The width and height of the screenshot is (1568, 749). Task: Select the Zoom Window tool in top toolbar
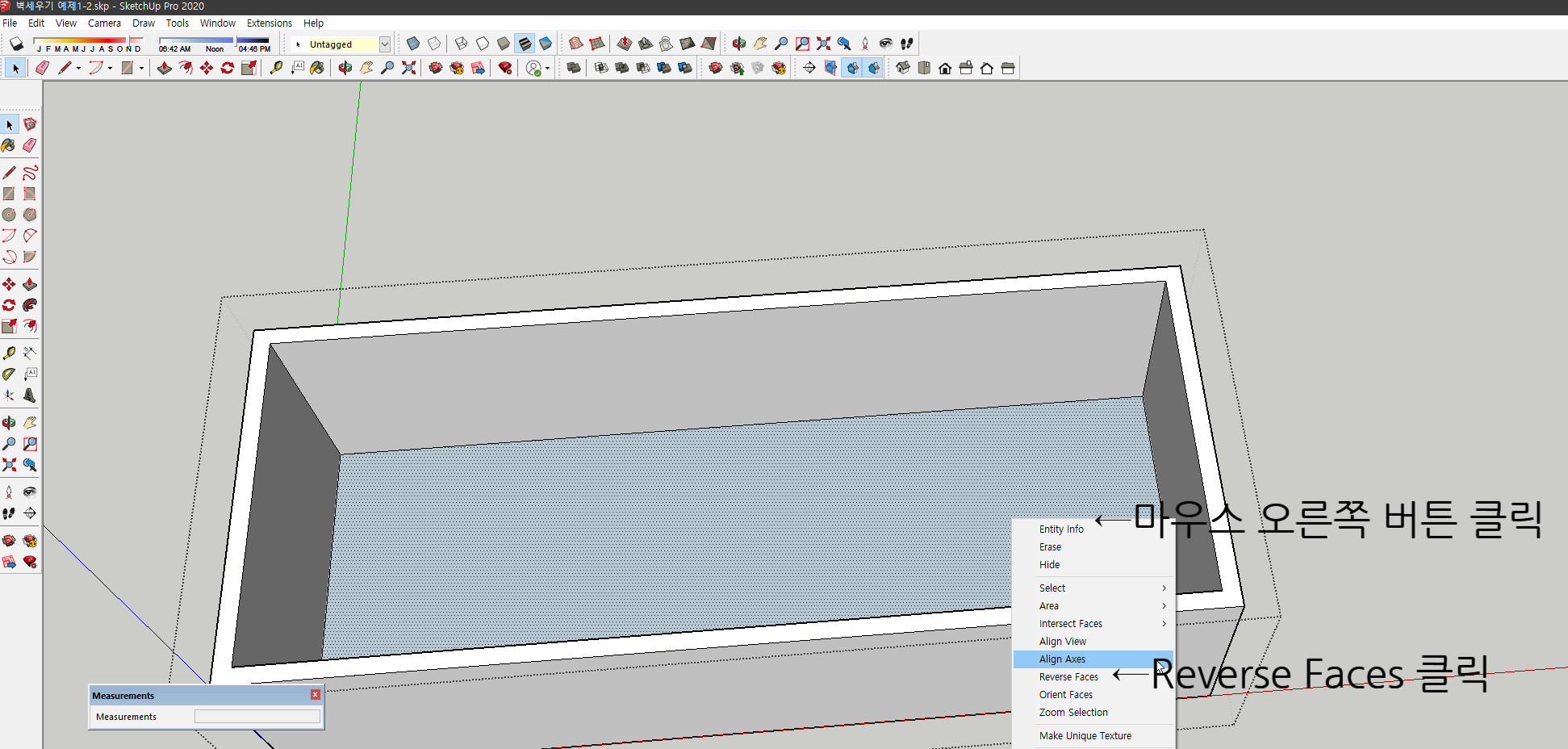point(802,44)
